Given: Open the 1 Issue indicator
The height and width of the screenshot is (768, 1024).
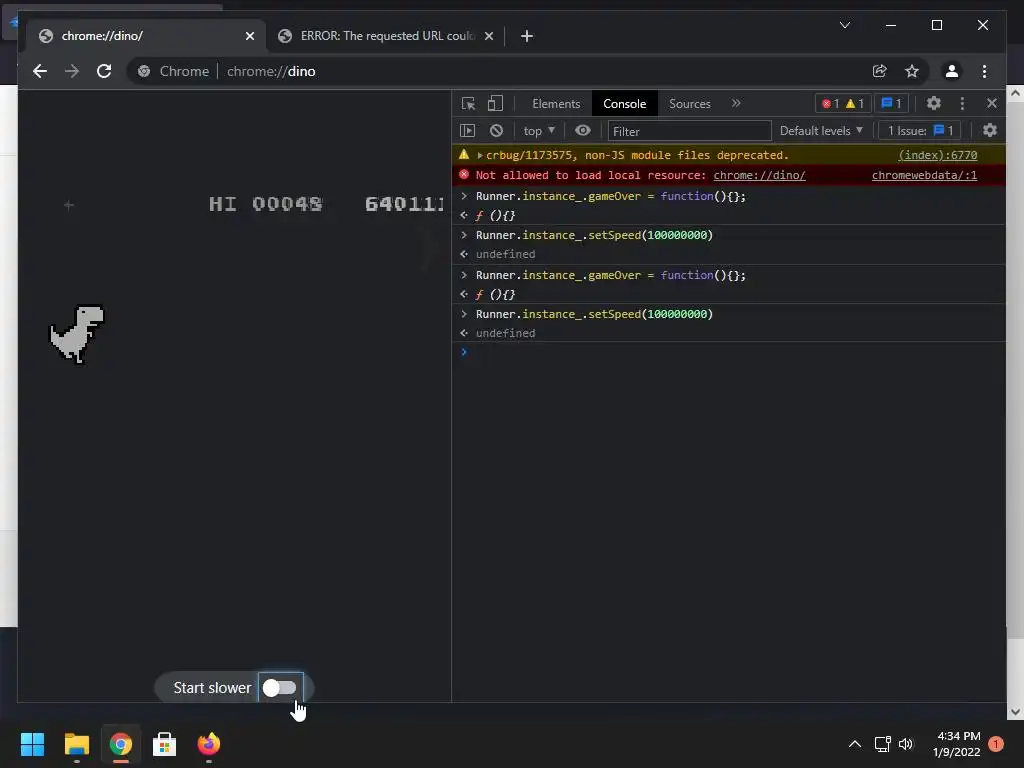Looking at the screenshot, I should pyautogui.click(x=920, y=131).
